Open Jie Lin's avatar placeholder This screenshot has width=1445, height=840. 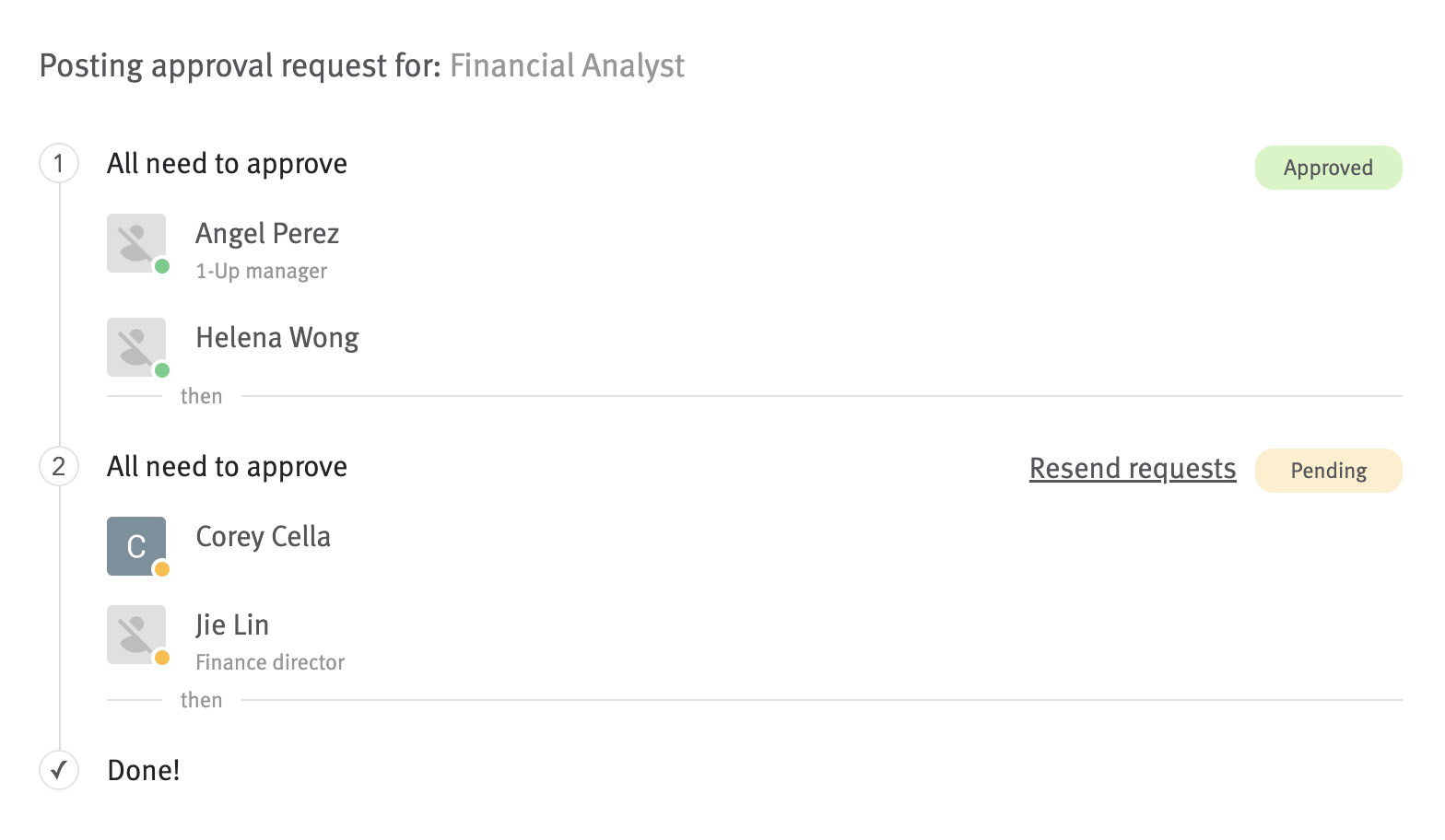[135, 634]
